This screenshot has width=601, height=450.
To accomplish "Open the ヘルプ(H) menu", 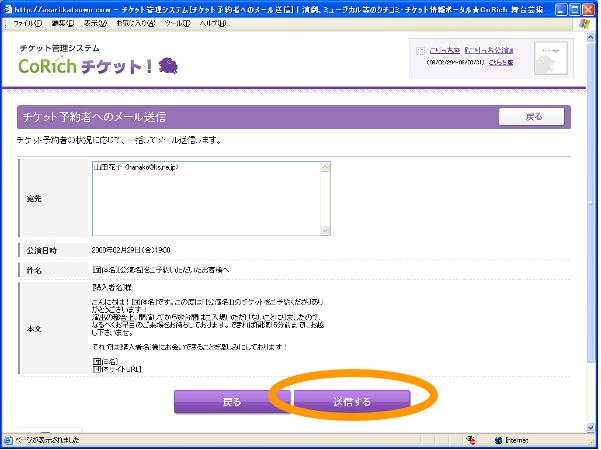I will pyautogui.click(x=212, y=22).
